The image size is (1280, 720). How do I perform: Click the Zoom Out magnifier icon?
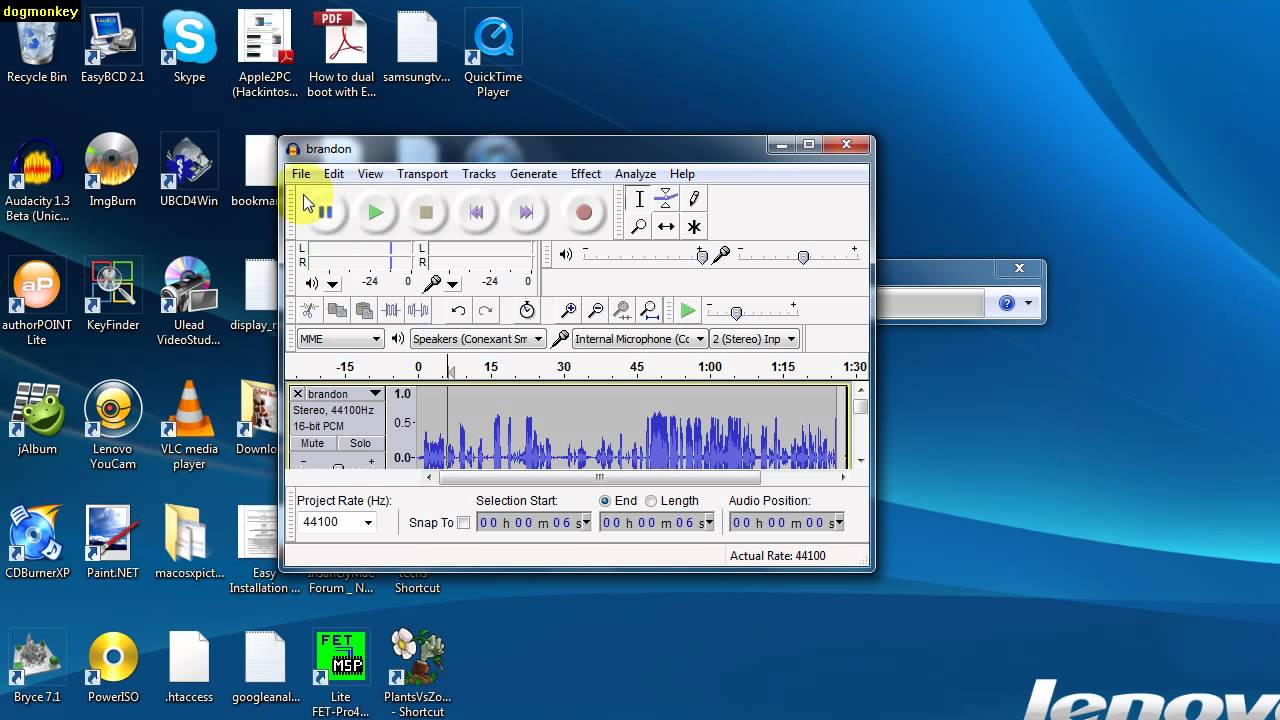595,311
